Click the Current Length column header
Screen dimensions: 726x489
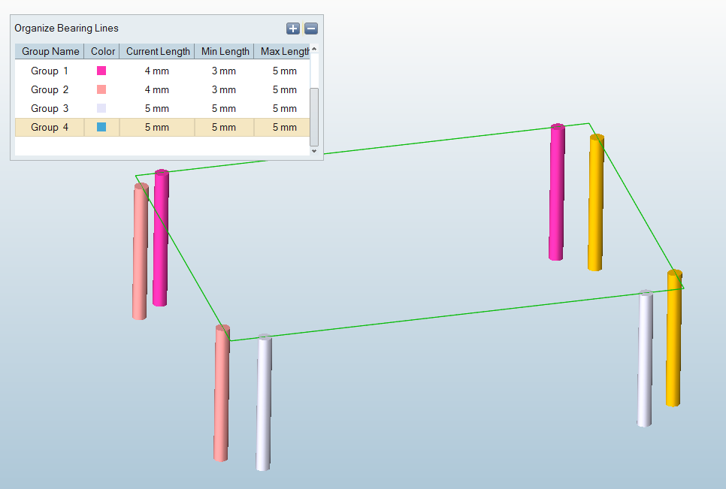point(157,51)
